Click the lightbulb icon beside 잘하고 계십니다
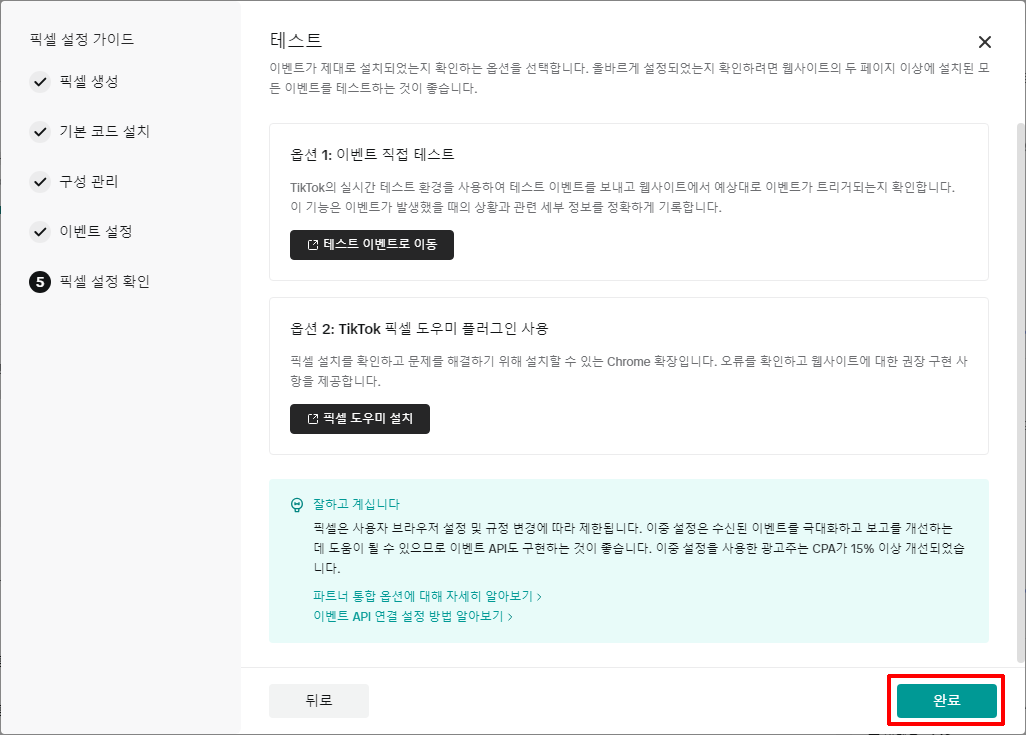This screenshot has width=1026, height=735. point(296,505)
